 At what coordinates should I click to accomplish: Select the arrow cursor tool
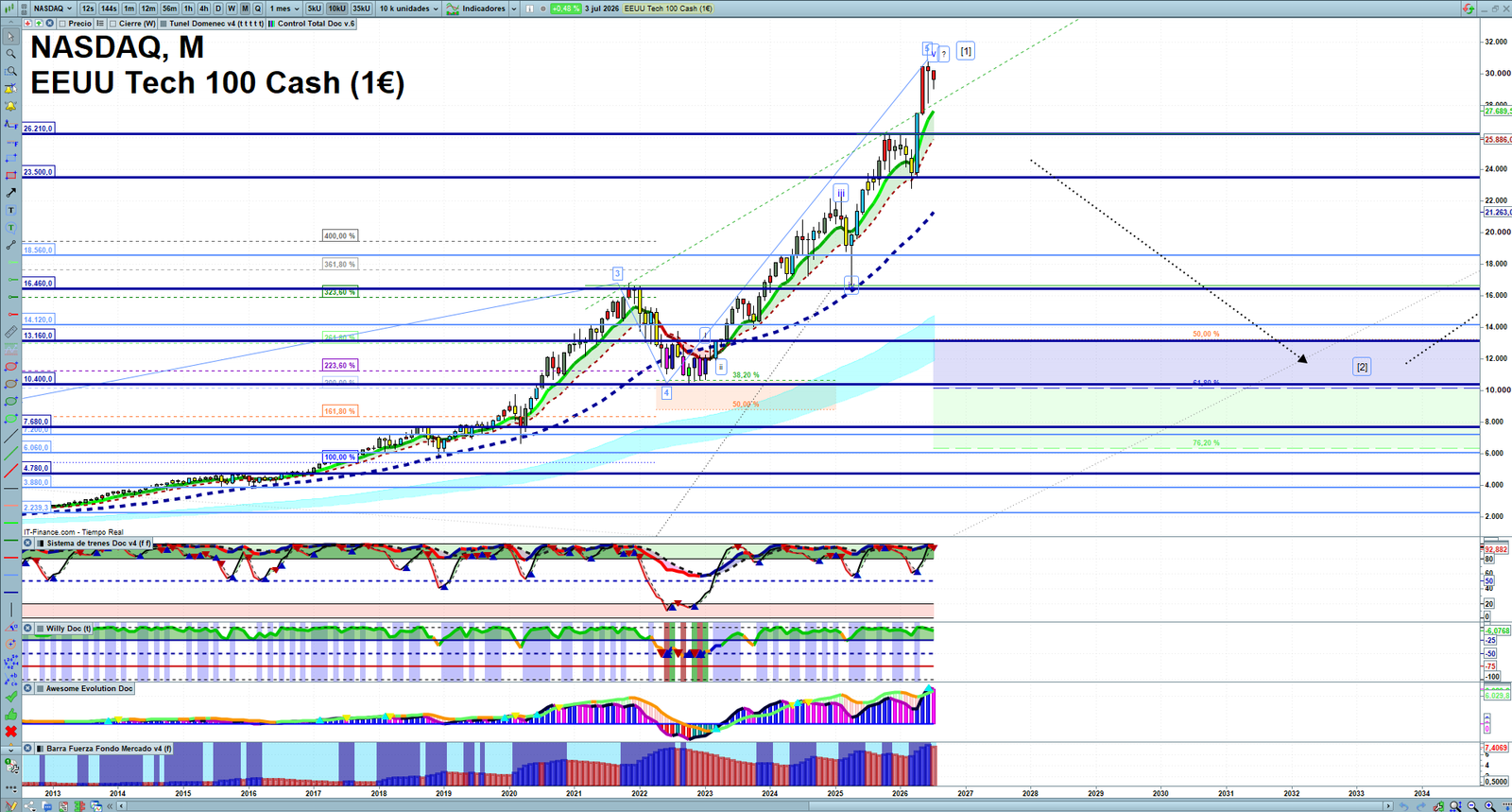coord(11,37)
